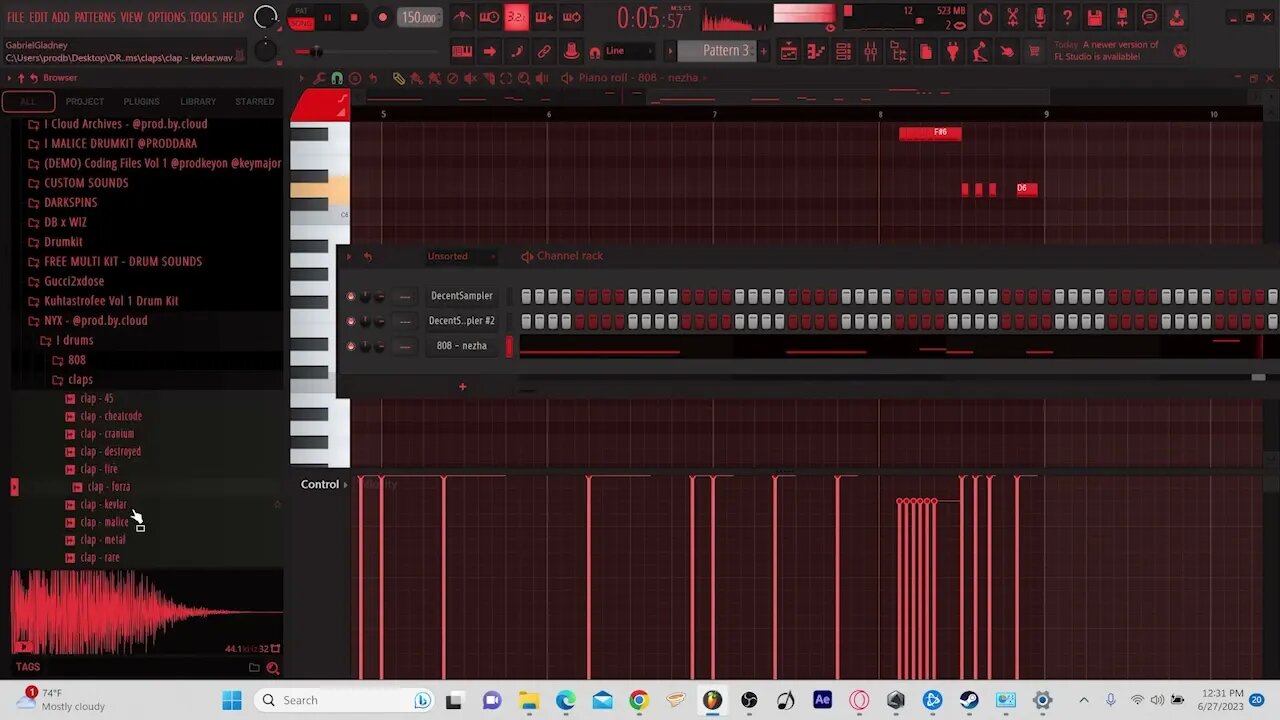The height and width of the screenshot is (720, 1280).
Task: Toggle the metronome
Action: (462, 18)
